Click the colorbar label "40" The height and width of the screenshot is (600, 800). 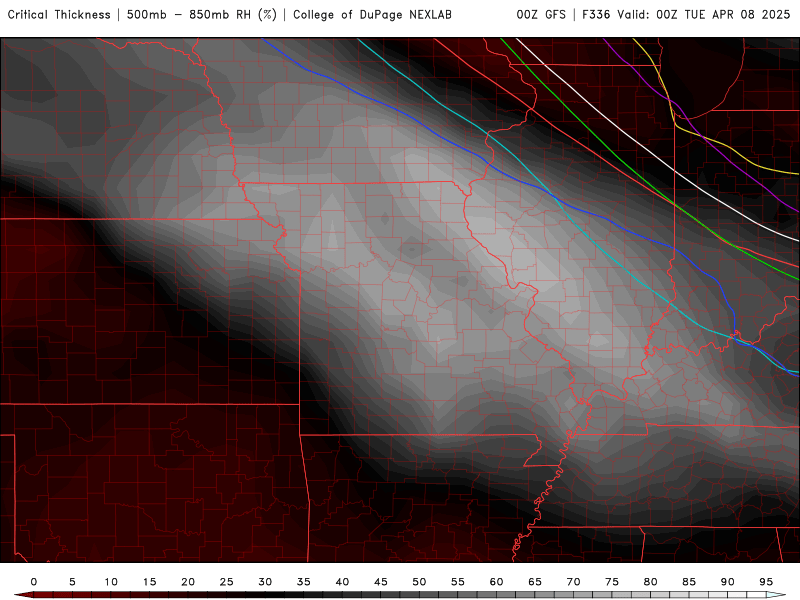click(x=342, y=582)
